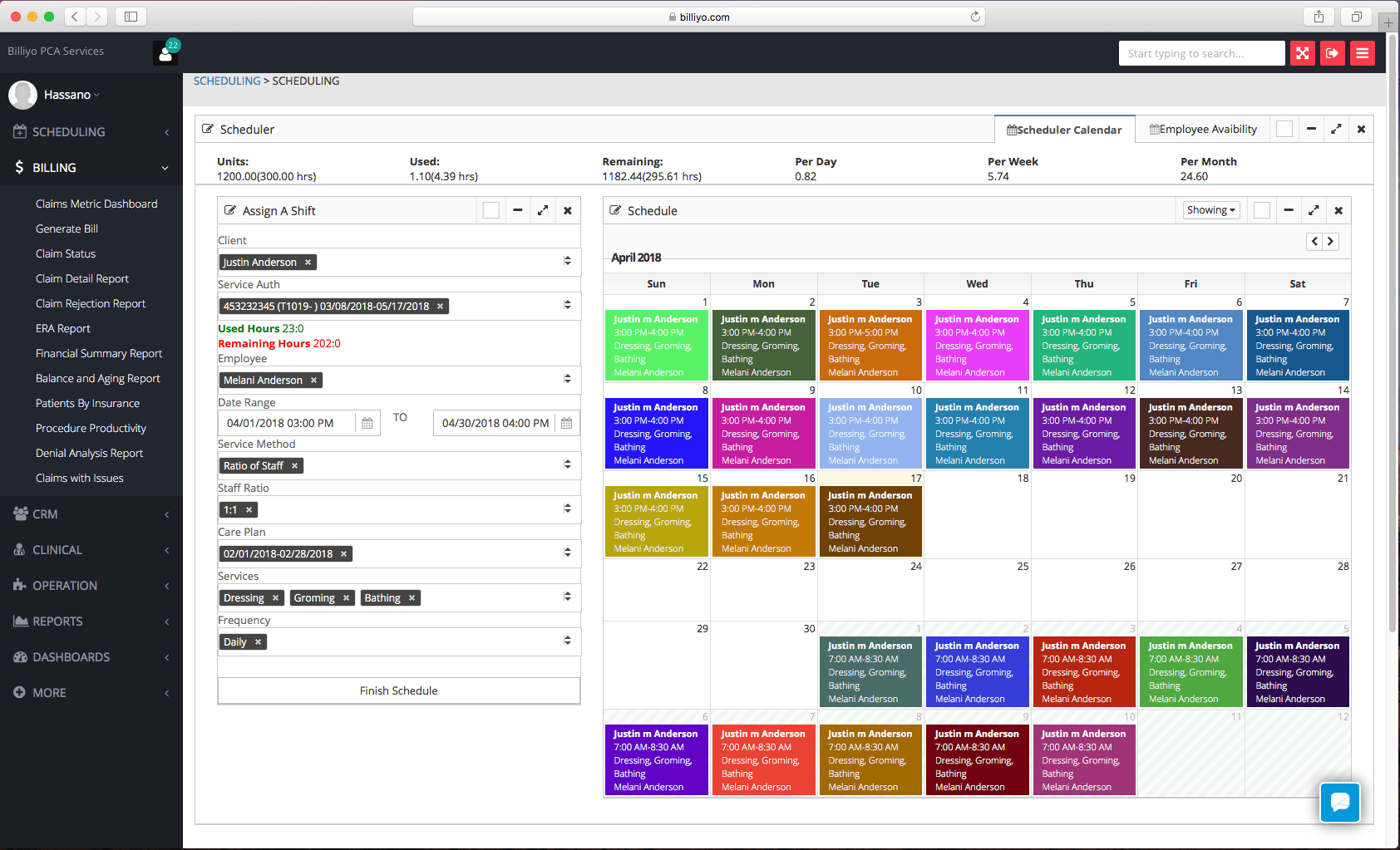The height and width of the screenshot is (850, 1400).
Task: Switch to Employee Availability tab
Action: pyautogui.click(x=1202, y=130)
